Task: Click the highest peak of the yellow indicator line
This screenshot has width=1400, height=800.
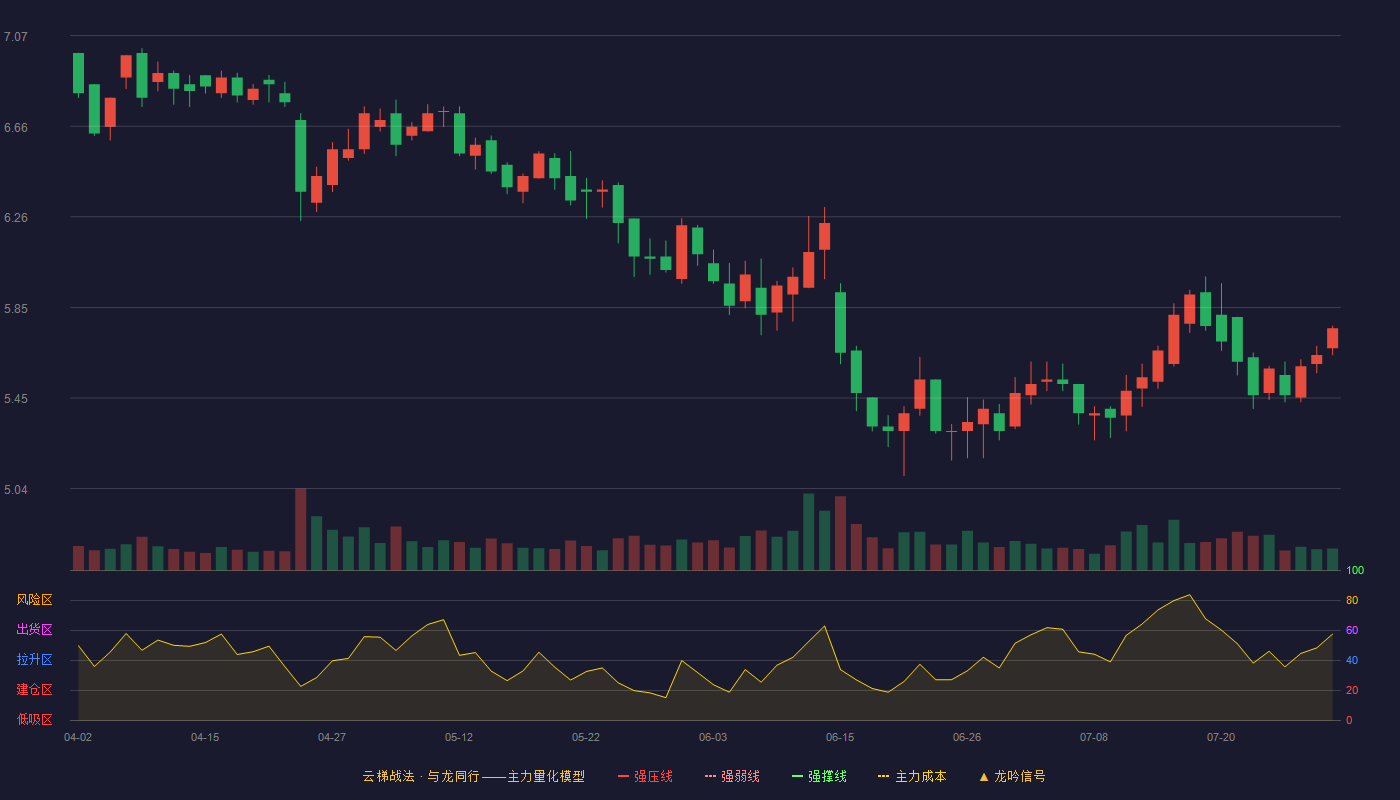Action: pos(1189,595)
